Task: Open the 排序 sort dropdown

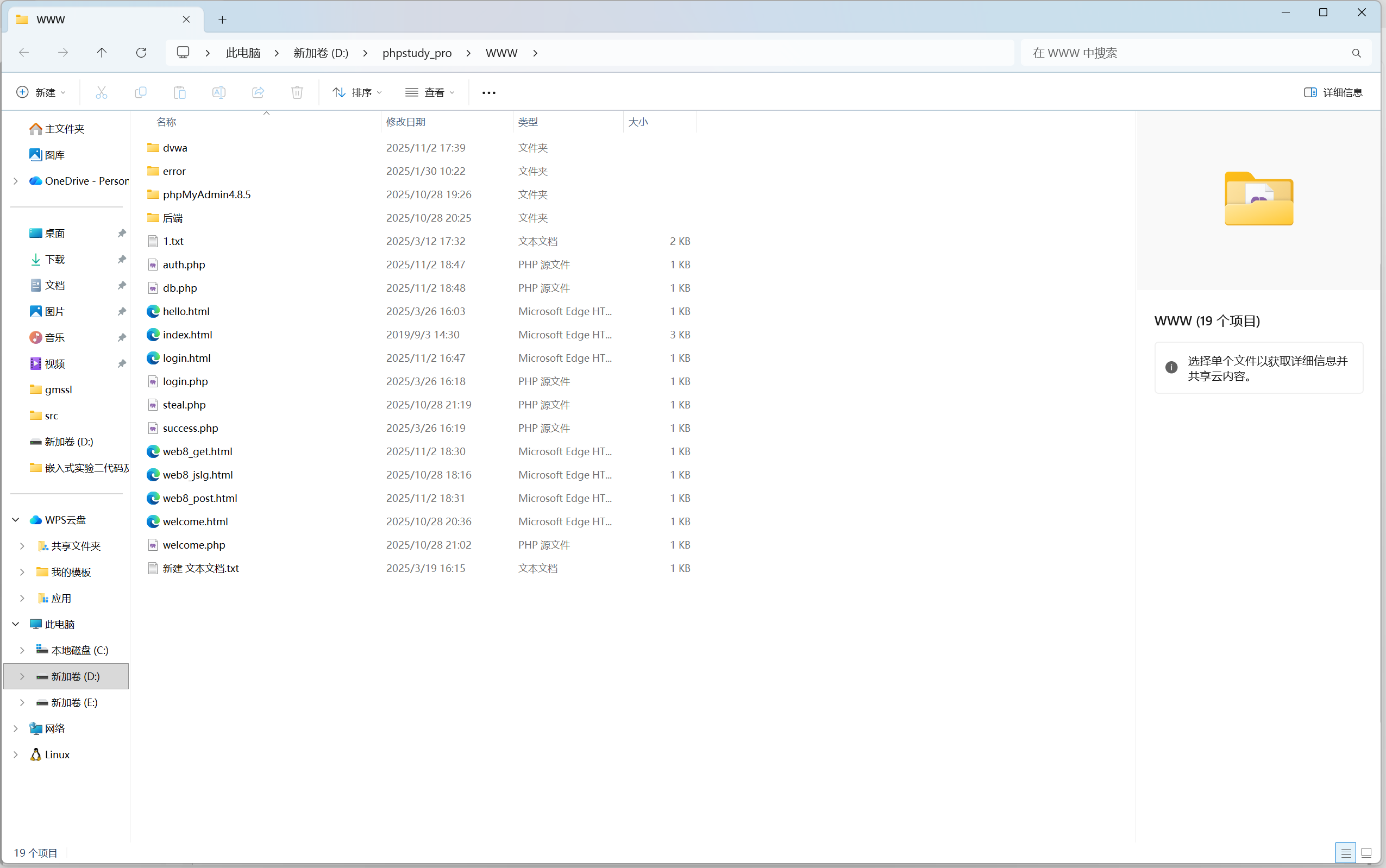Action: (357, 92)
